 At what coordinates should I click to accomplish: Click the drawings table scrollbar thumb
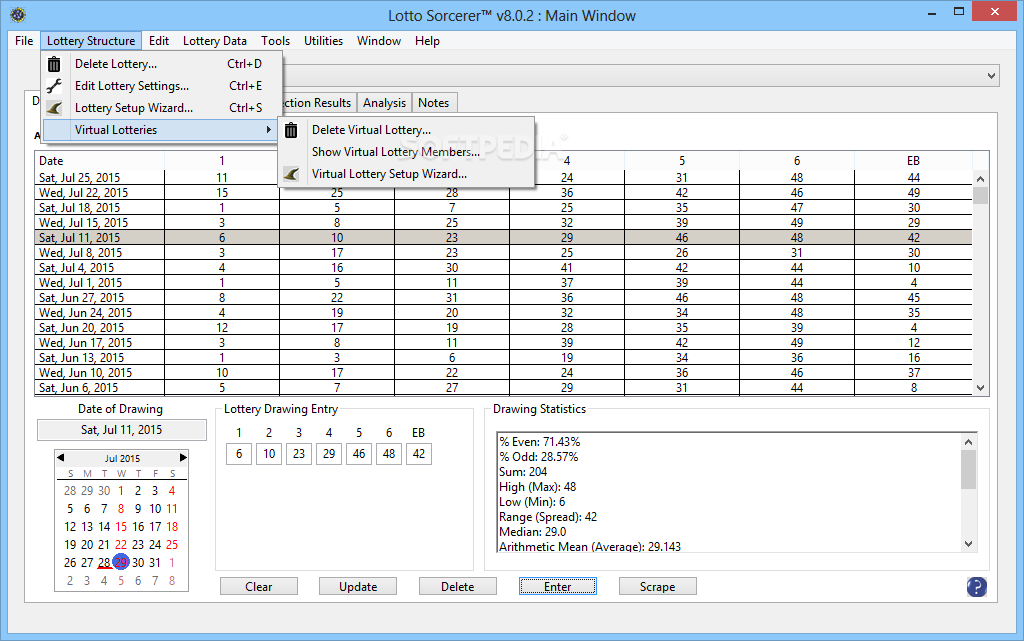(980, 195)
